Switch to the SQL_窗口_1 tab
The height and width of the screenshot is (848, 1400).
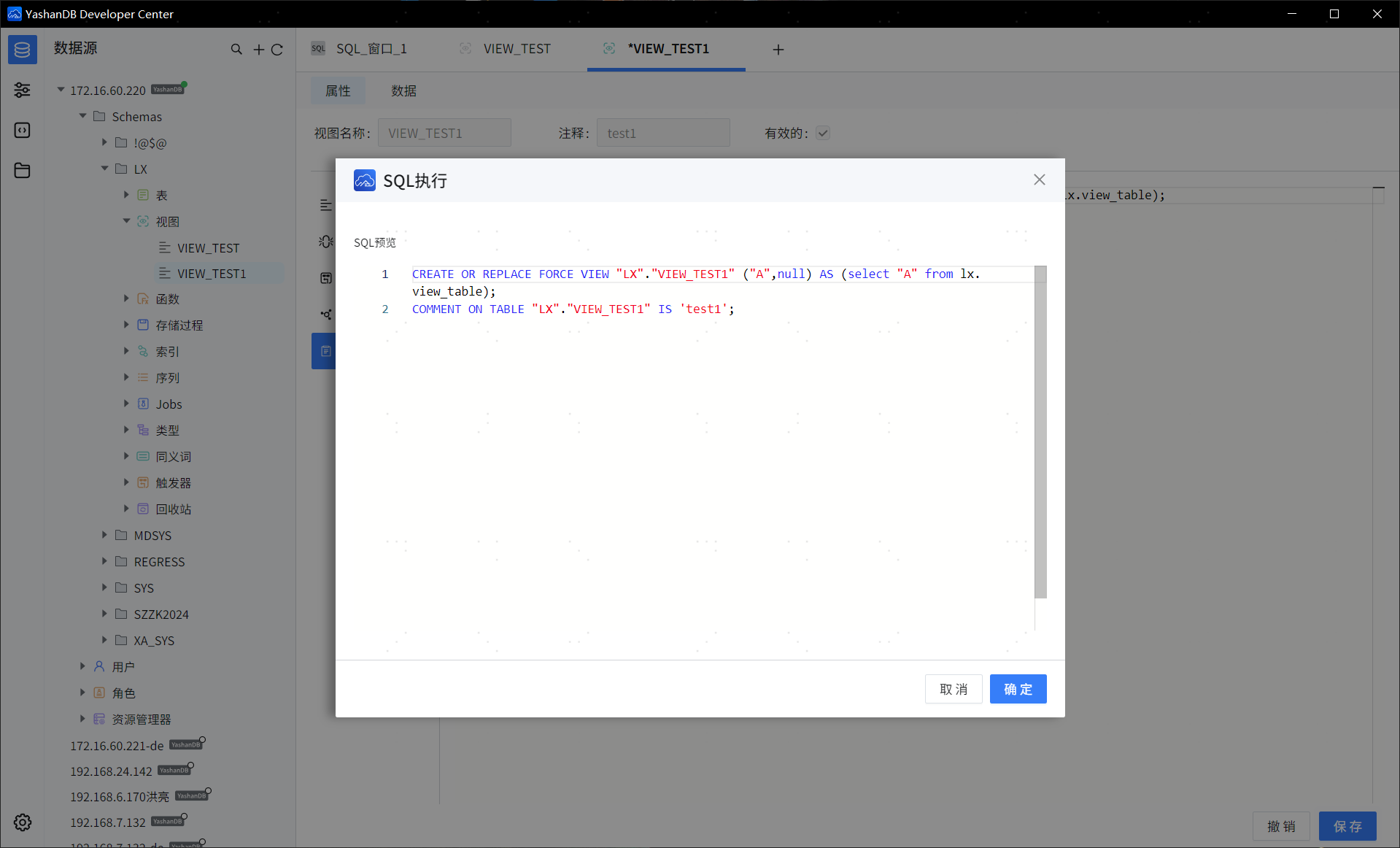pyautogui.click(x=371, y=49)
